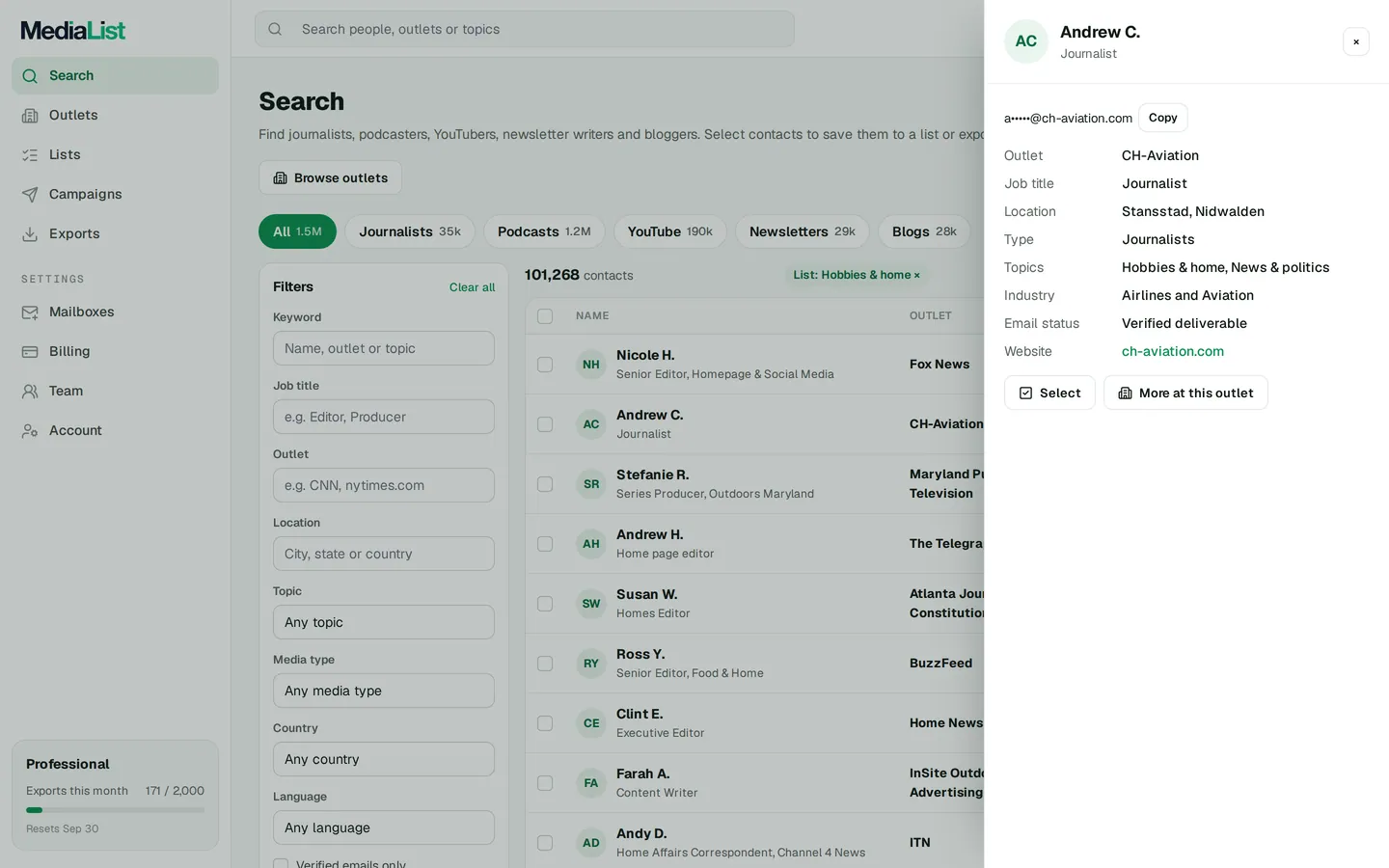This screenshot has width=1389, height=868.
Task: Click the Airlines and Aviation industry value
Action: click(1188, 296)
